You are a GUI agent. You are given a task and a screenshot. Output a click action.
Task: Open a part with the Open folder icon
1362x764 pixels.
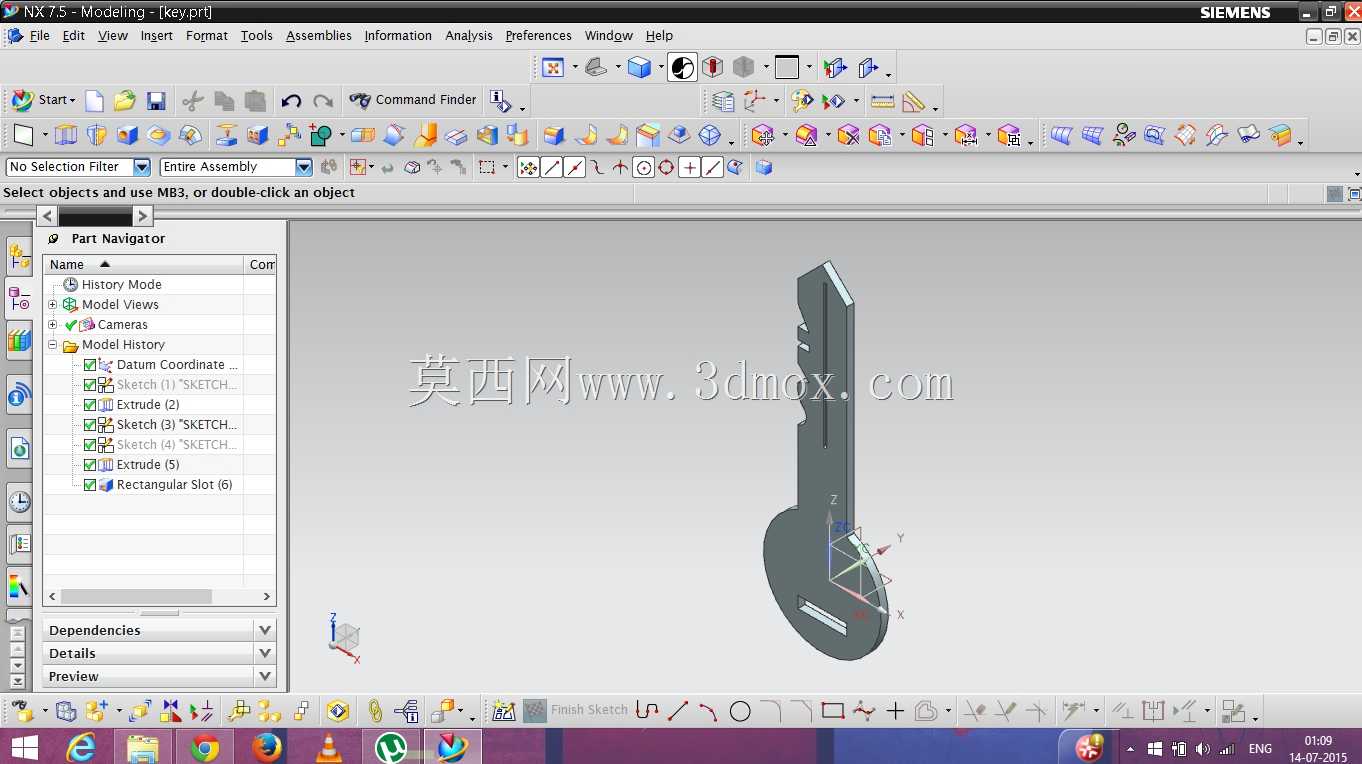125,100
